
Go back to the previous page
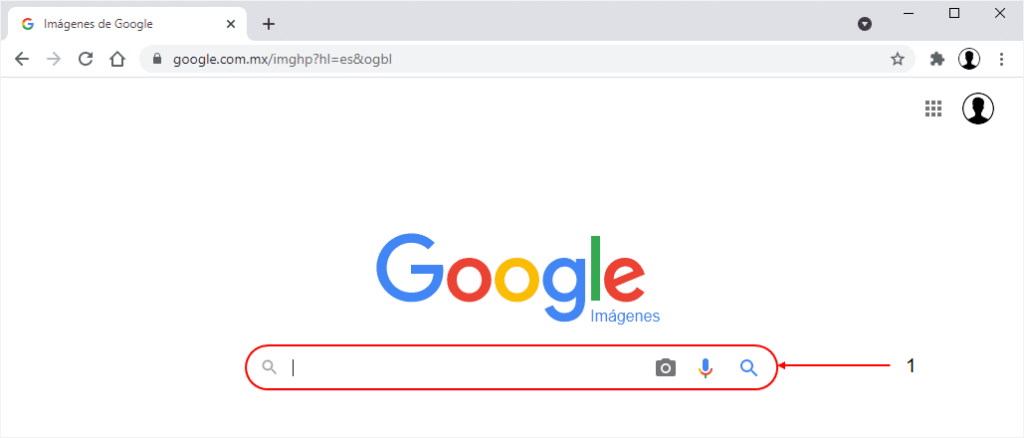pyautogui.click(x=22, y=59)
